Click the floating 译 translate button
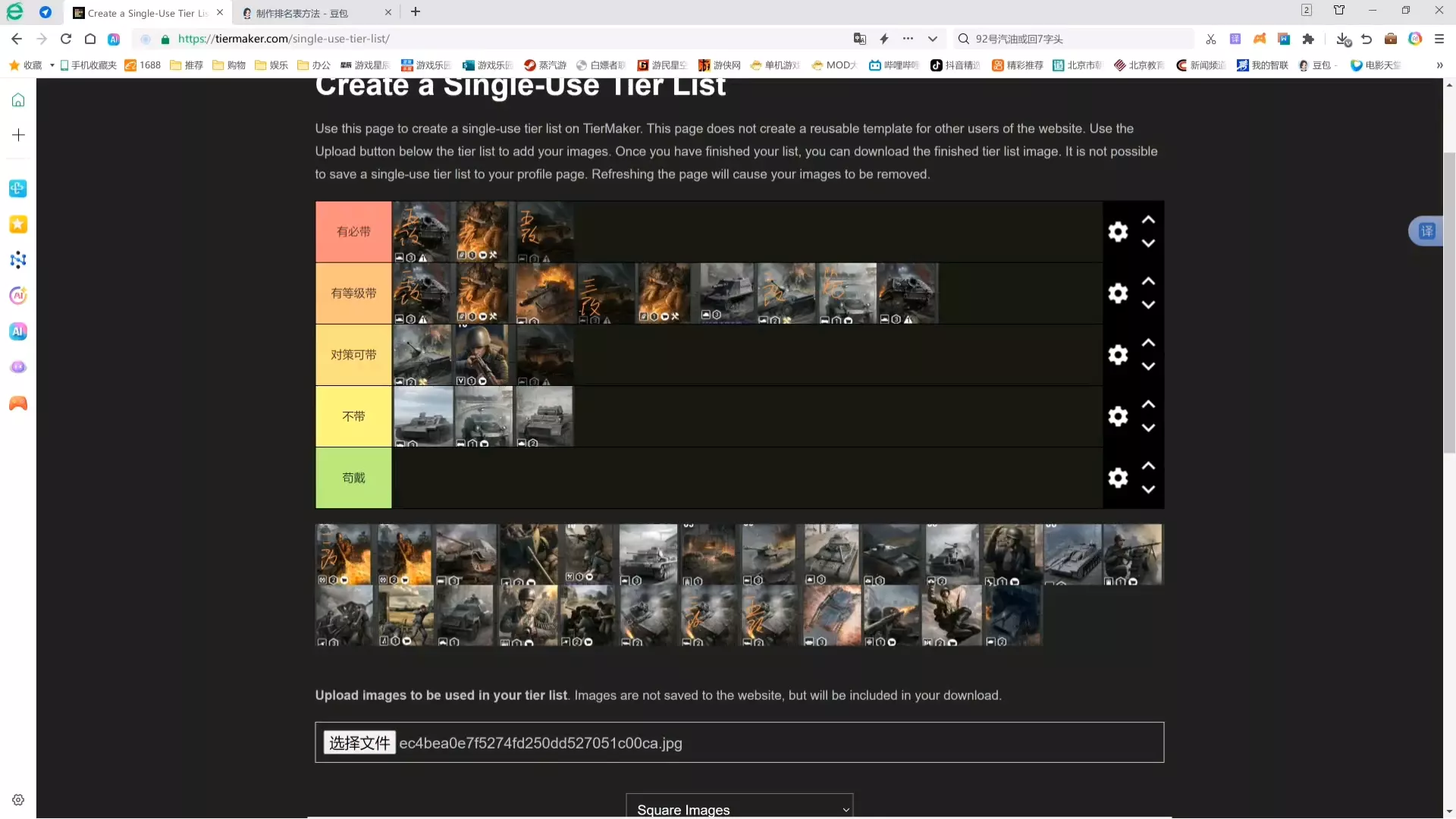 point(1426,231)
